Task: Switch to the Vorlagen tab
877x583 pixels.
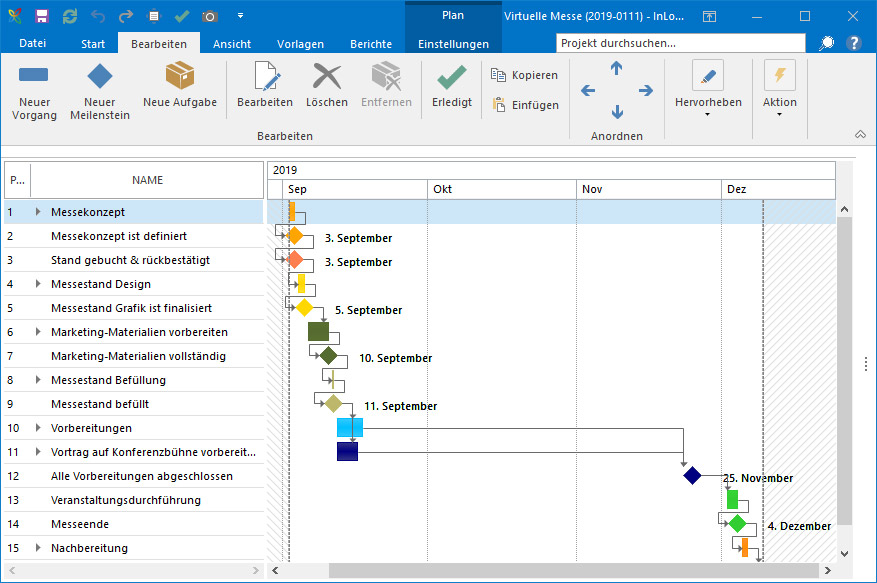Action: tap(300, 44)
